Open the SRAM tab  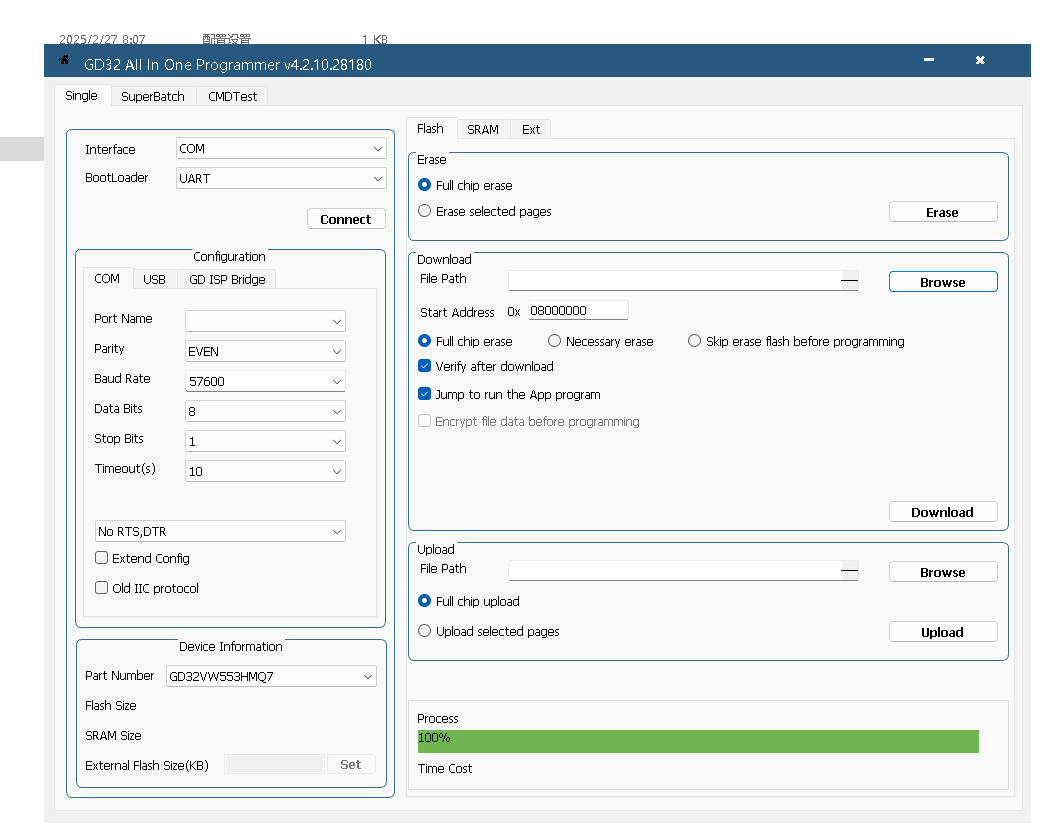click(x=483, y=130)
